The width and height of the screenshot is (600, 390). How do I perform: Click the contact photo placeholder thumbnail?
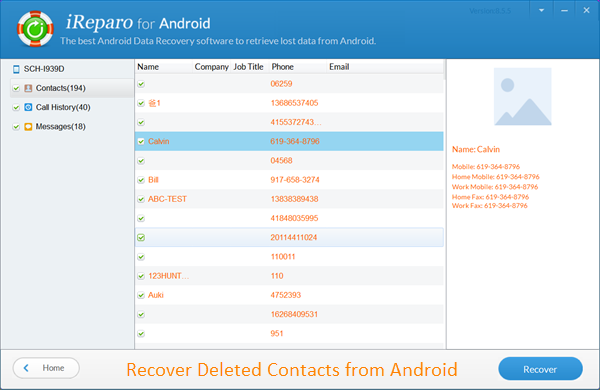[523, 96]
